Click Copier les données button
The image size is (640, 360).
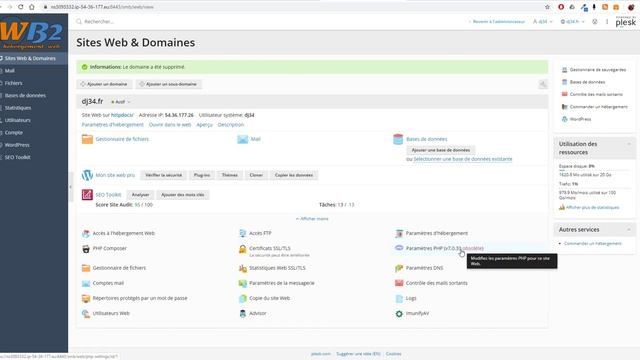click(x=293, y=175)
